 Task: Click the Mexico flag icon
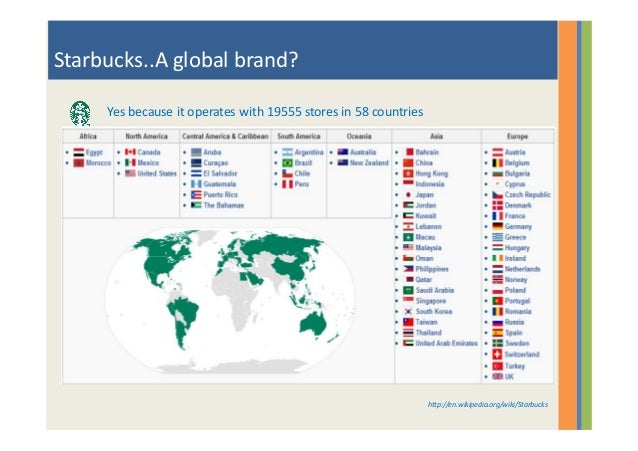130,162
